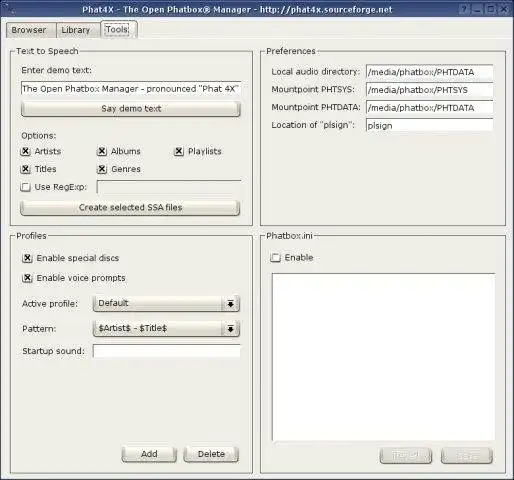Click the Phatbox.ini group title
Screen dimensions: 514x480
click(289, 236)
